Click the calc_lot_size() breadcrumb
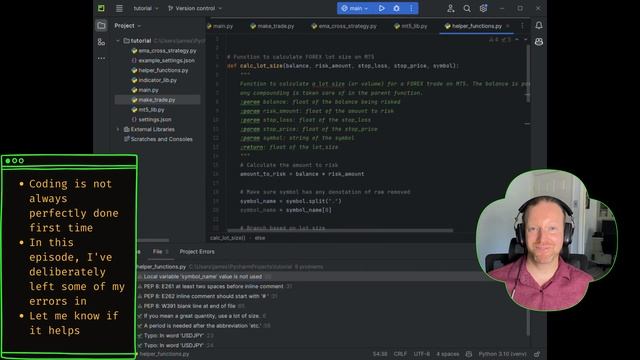The height and width of the screenshot is (360, 640). click(227, 238)
